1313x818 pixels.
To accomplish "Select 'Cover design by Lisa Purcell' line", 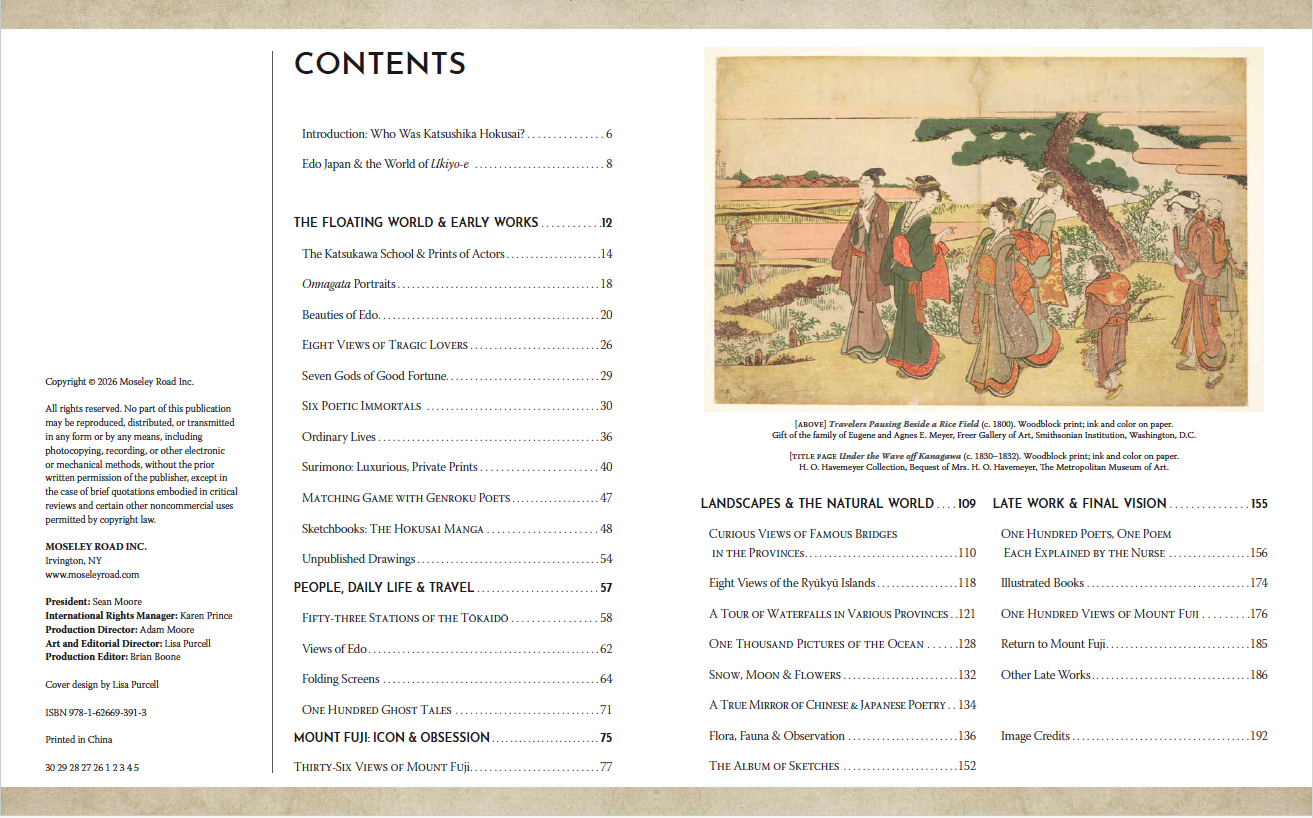I will click(x=102, y=685).
